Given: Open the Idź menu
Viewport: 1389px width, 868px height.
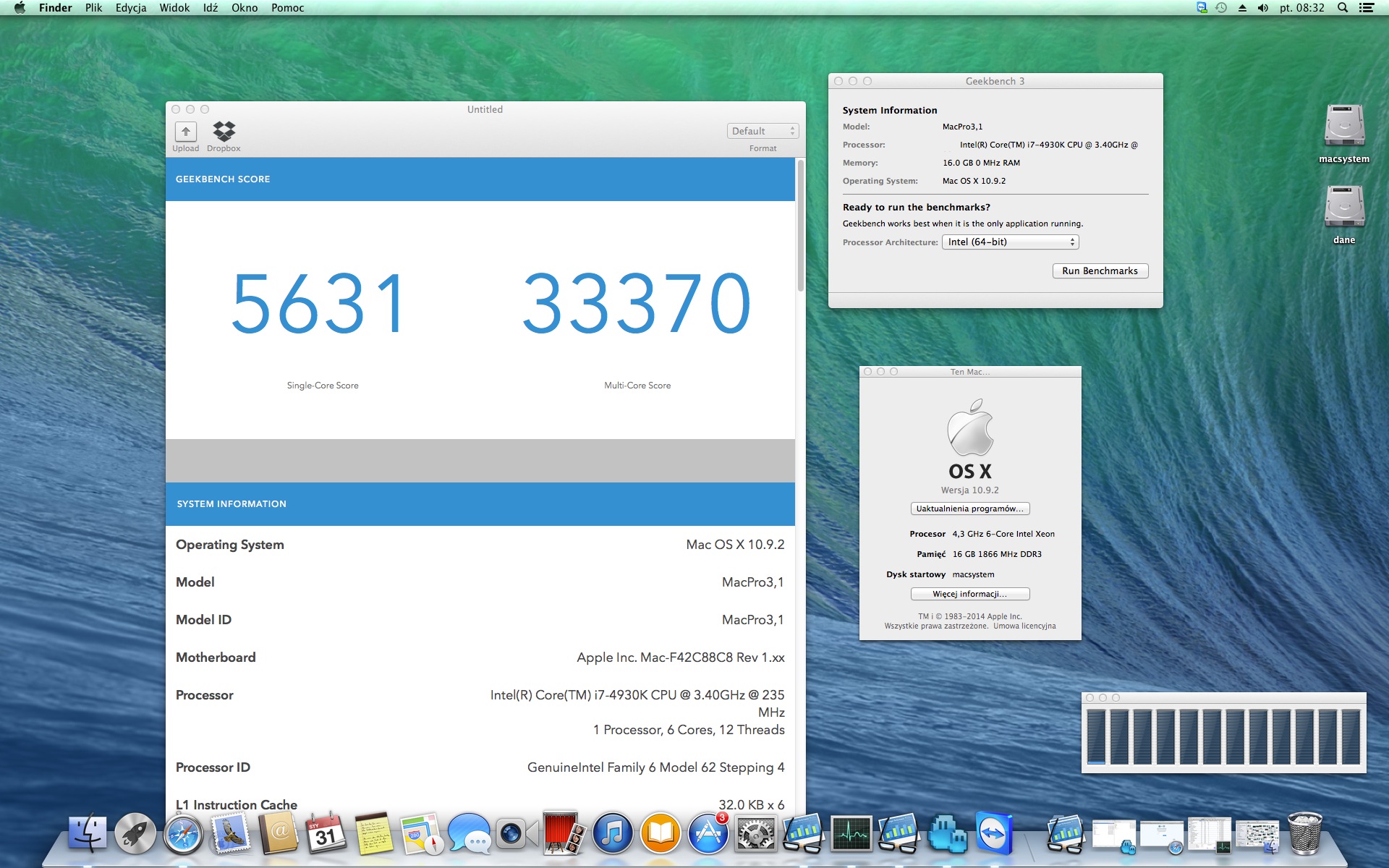Looking at the screenshot, I should 211,8.
